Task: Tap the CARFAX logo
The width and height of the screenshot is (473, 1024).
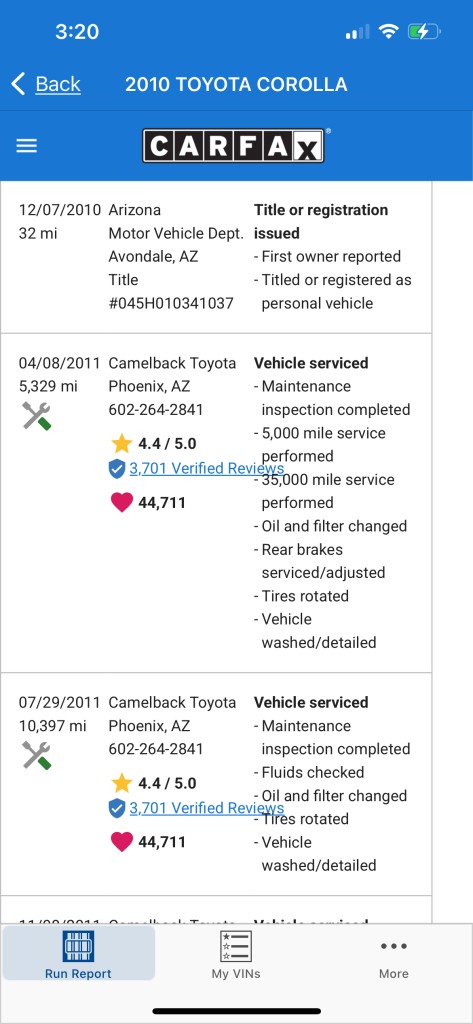Action: tap(233, 145)
